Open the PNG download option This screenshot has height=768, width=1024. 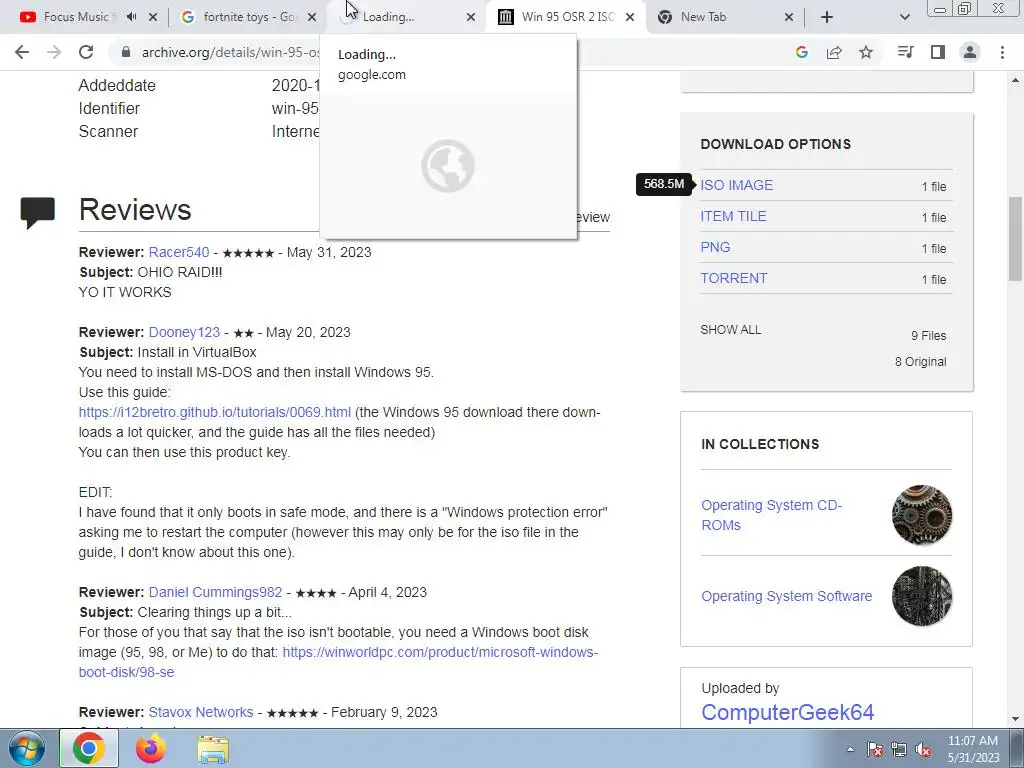pos(715,247)
